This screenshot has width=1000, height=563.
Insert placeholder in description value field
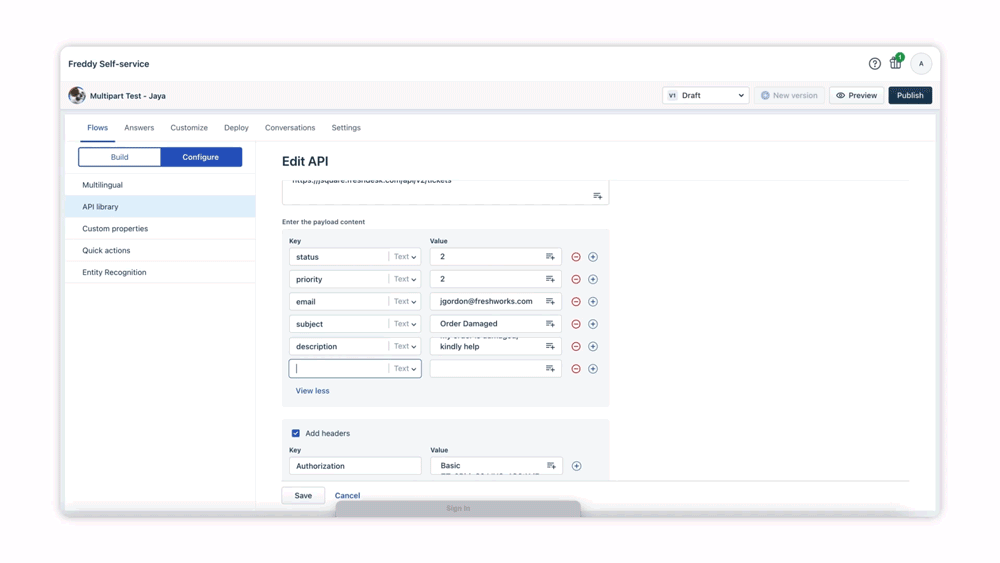[x=550, y=346]
